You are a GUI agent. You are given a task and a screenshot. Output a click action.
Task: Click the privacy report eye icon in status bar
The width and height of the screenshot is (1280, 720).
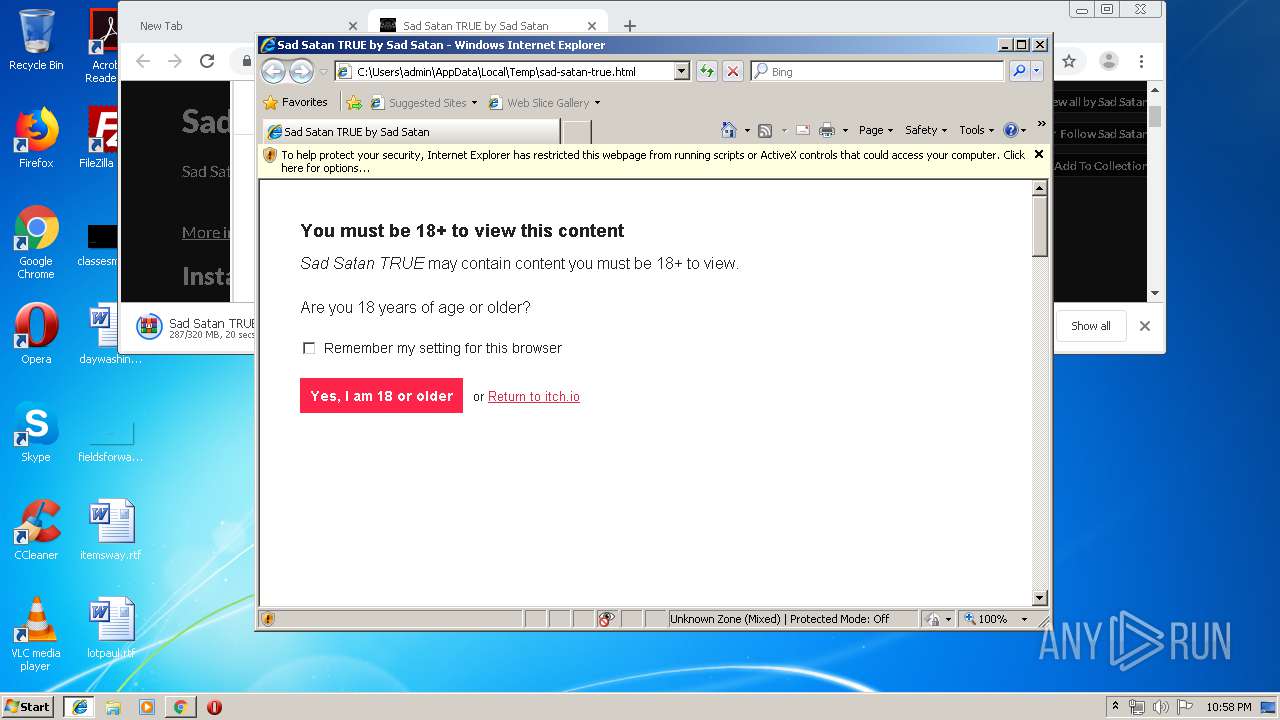[605, 619]
